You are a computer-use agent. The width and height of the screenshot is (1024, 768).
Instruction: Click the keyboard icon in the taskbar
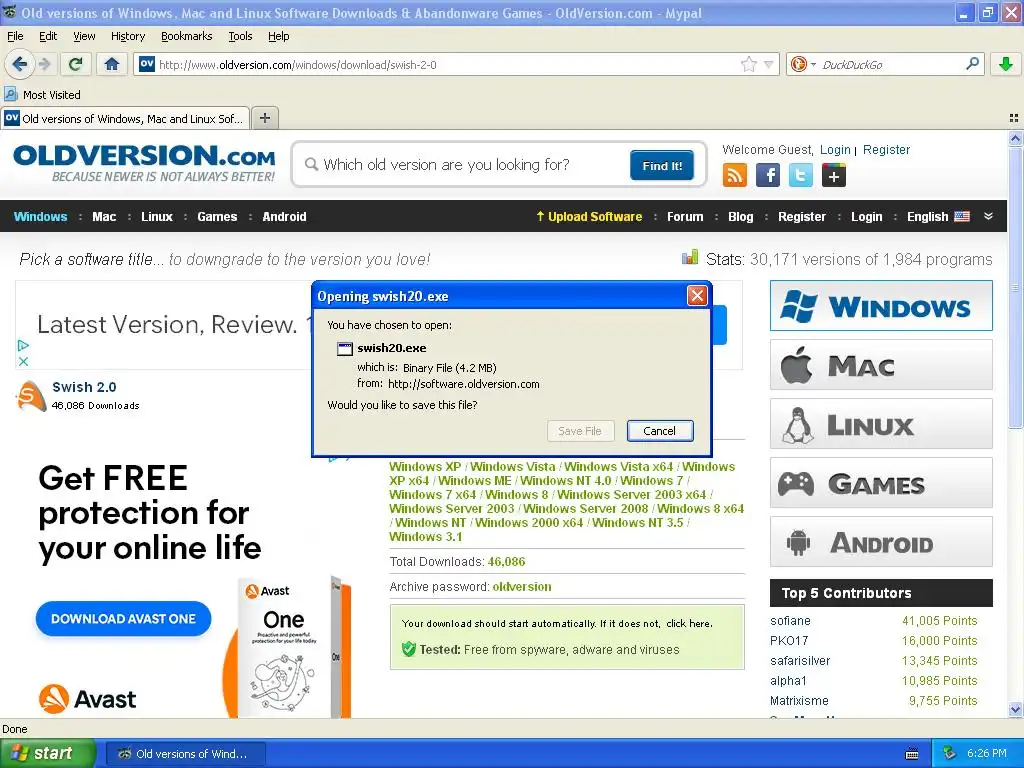[x=912, y=754]
